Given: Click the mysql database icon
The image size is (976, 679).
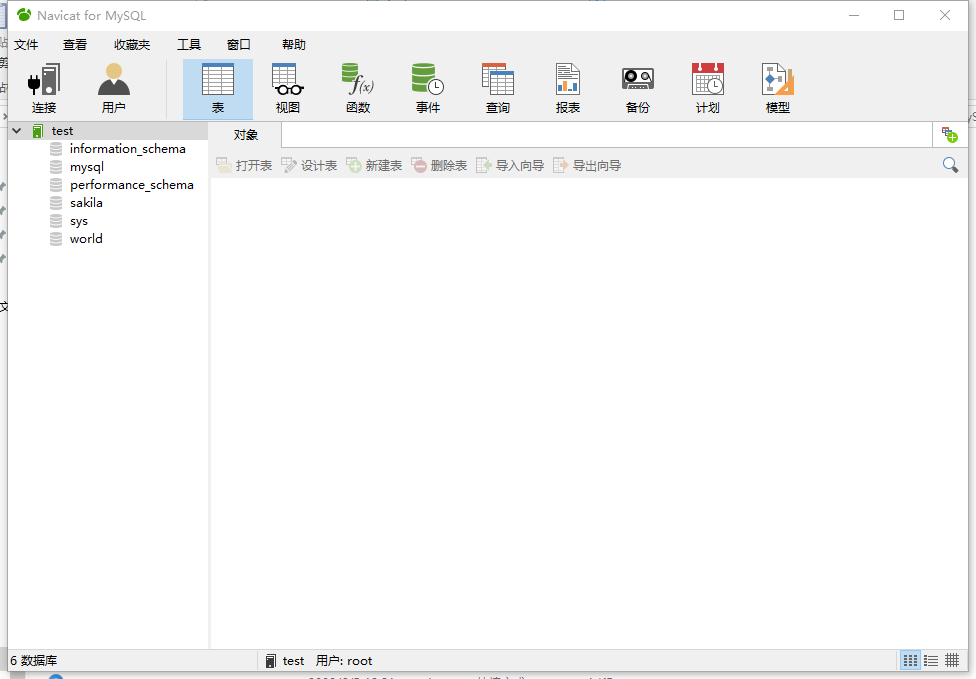Looking at the screenshot, I should point(56,167).
